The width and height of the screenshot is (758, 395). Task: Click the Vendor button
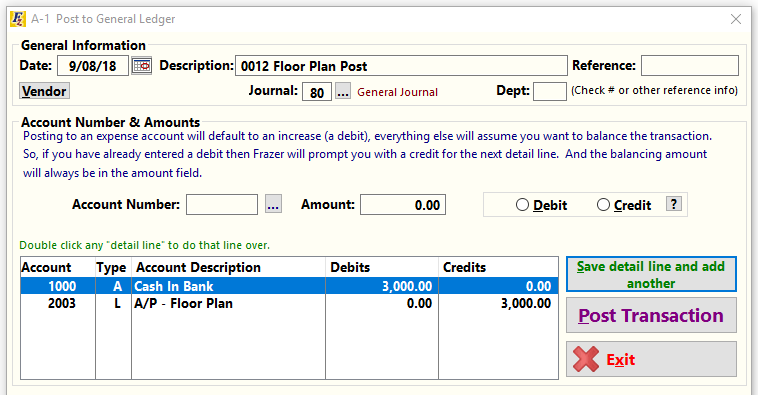(44, 91)
